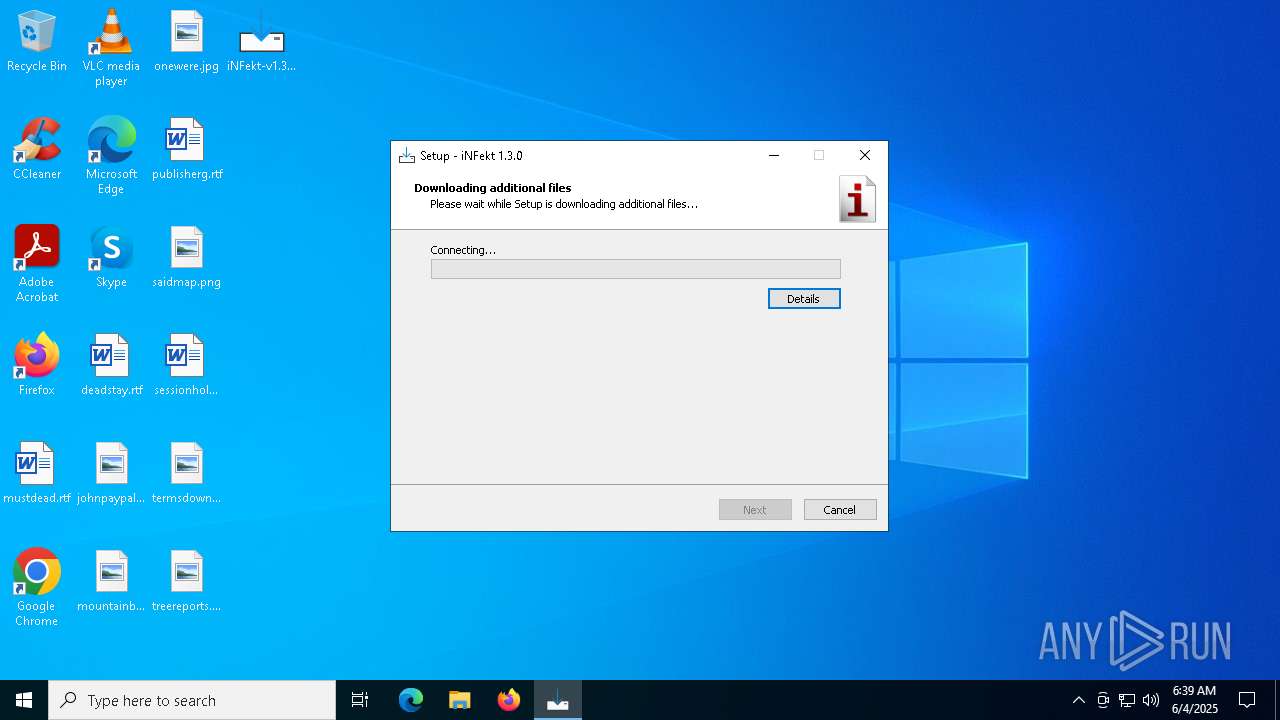
Task: Open the clock showing 6:39 AM
Action: (1194, 700)
